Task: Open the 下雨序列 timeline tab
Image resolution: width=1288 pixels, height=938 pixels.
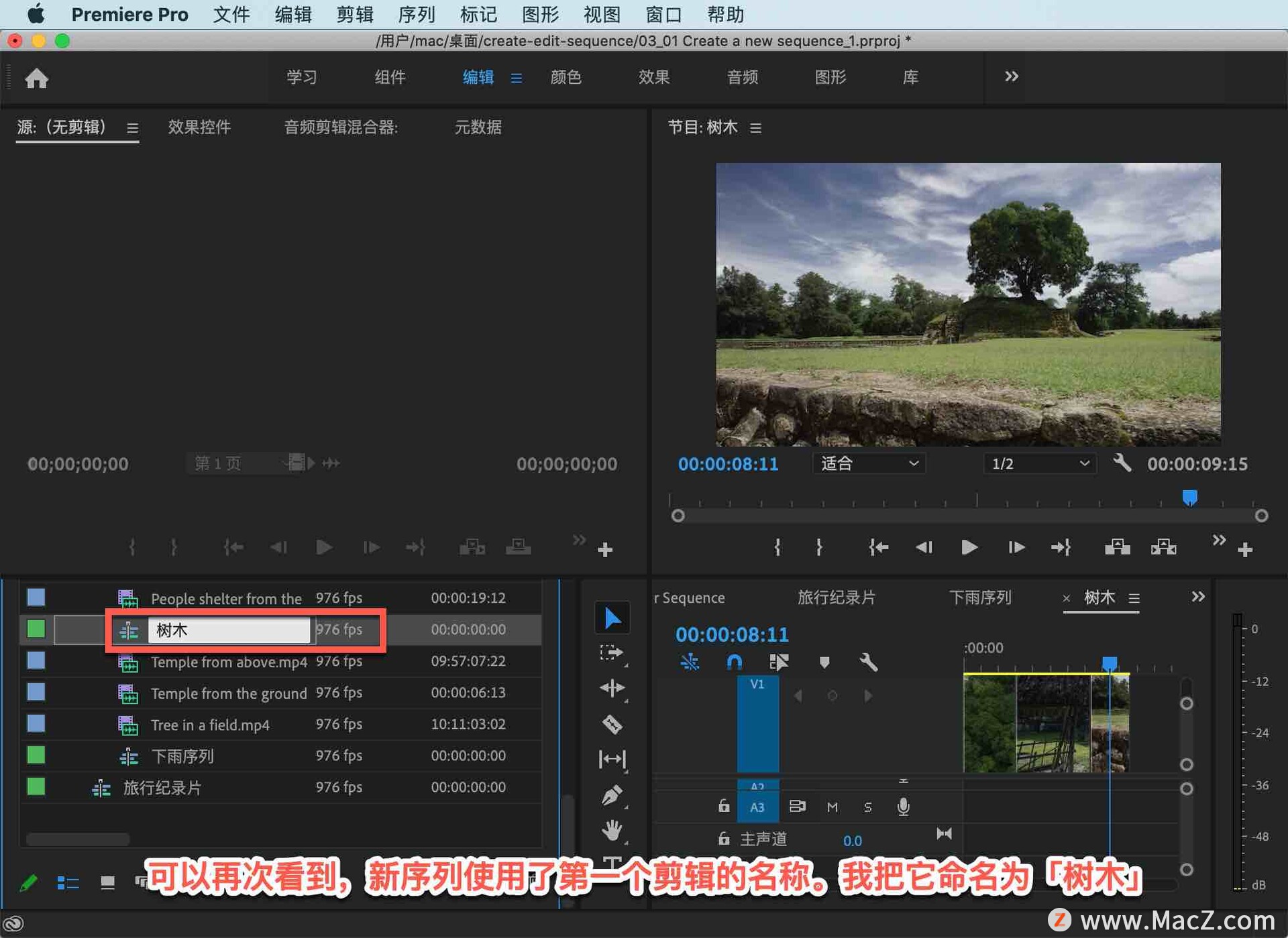Action: click(979, 597)
